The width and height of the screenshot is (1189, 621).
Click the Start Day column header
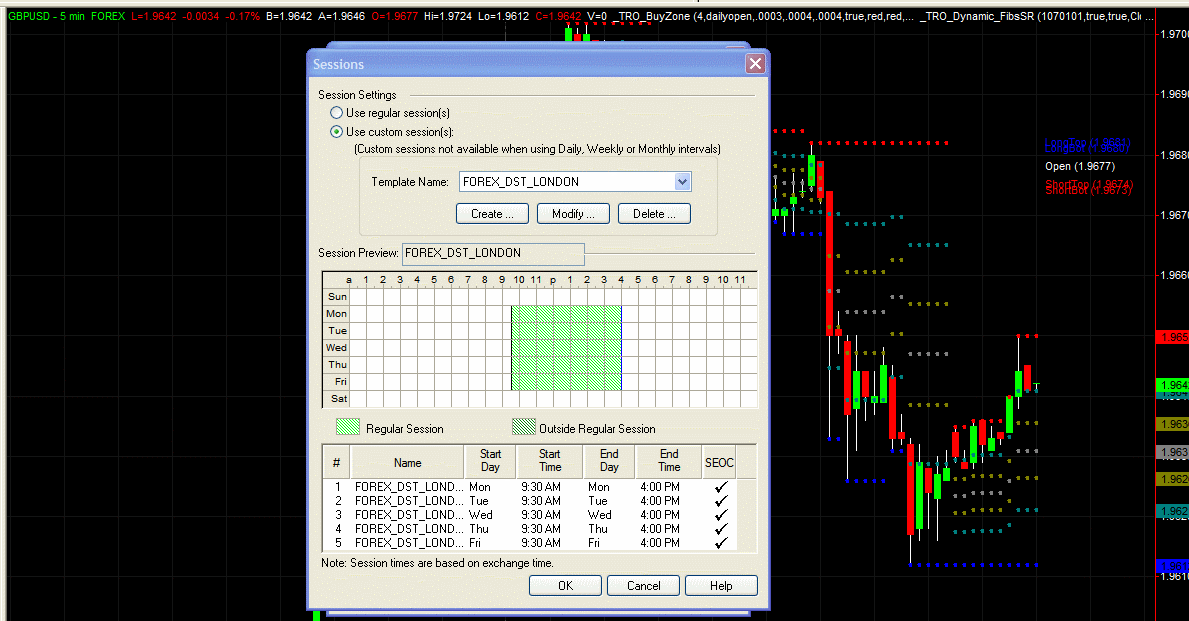pyautogui.click(x=490, y=463)
